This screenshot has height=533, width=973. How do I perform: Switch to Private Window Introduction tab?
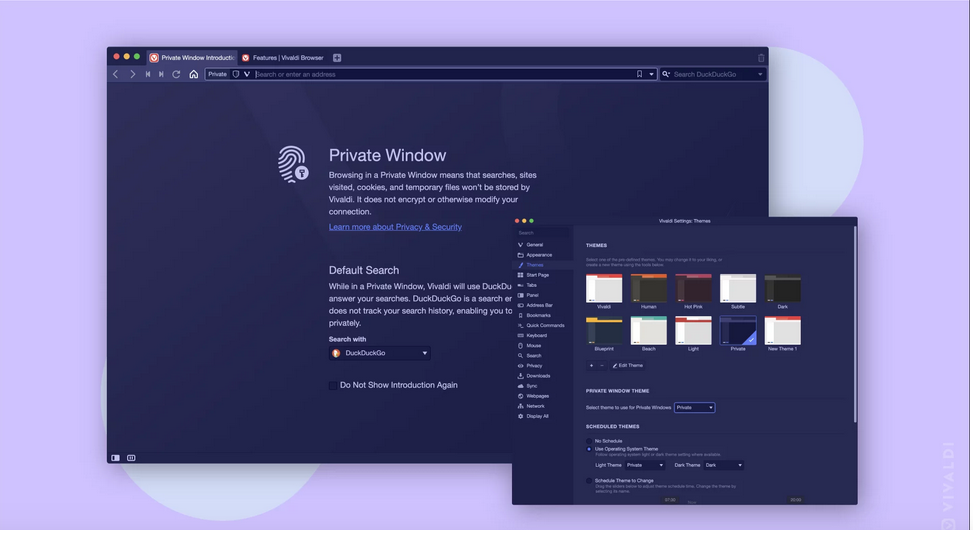click(x=192, y=58)
